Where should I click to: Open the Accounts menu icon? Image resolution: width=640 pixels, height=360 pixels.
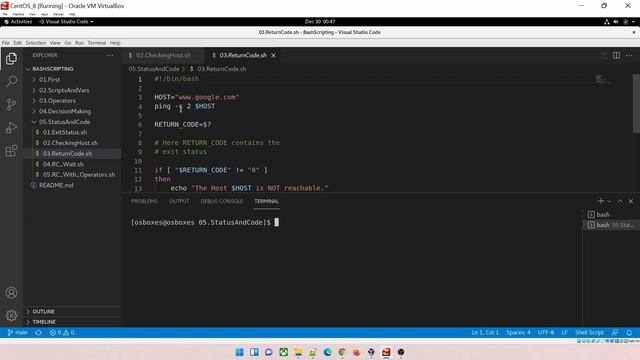click(11, 293)
